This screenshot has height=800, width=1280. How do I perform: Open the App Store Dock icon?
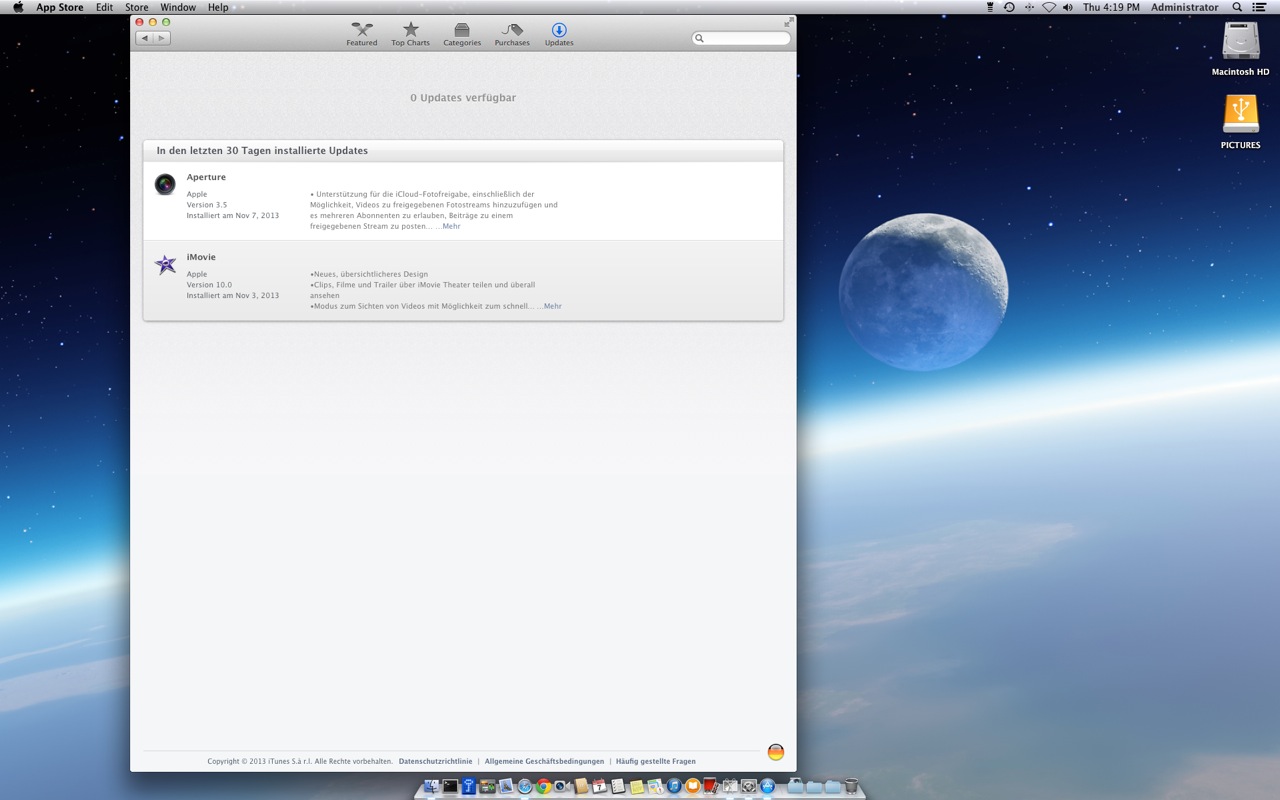click(767, 786)
